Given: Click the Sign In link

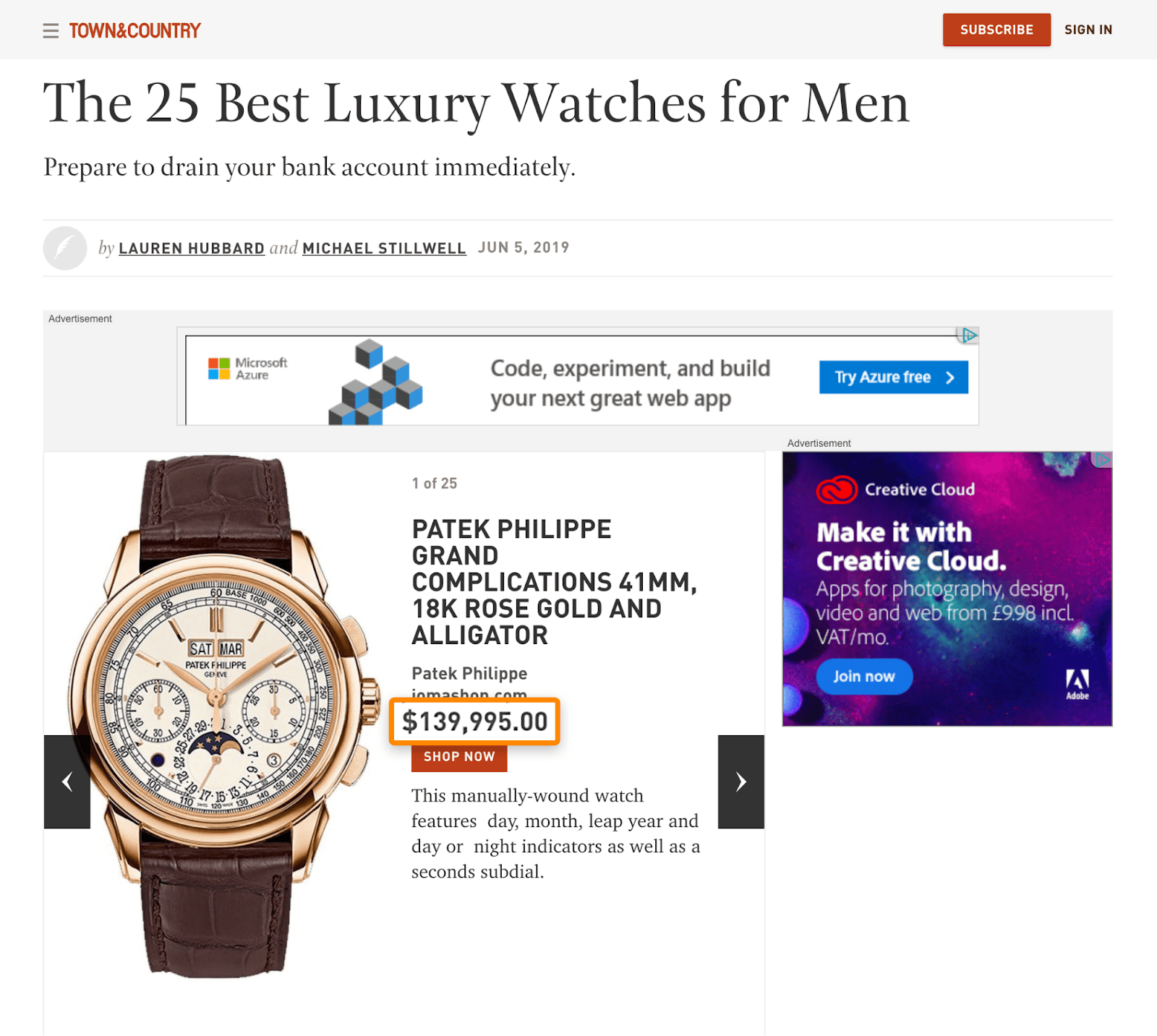Looking at the screenshot, I should [x=1088, y=30].
